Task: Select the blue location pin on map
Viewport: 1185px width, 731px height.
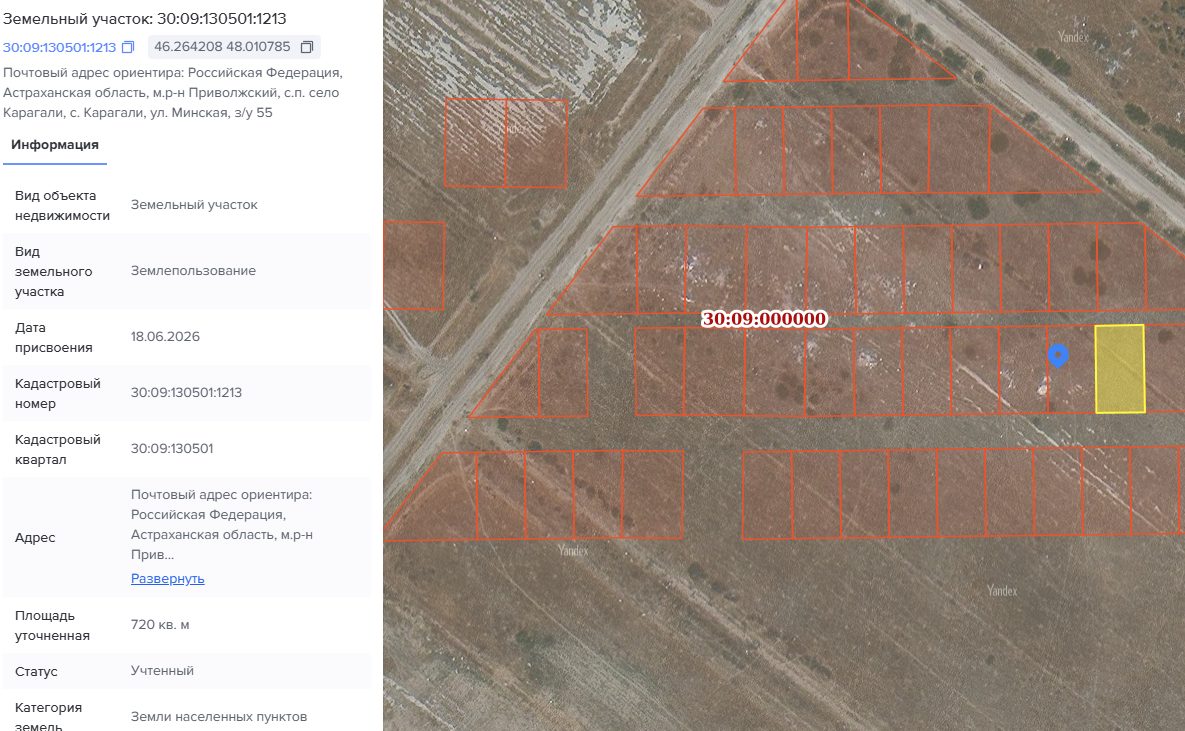Action: click(x=1058, y=355)
